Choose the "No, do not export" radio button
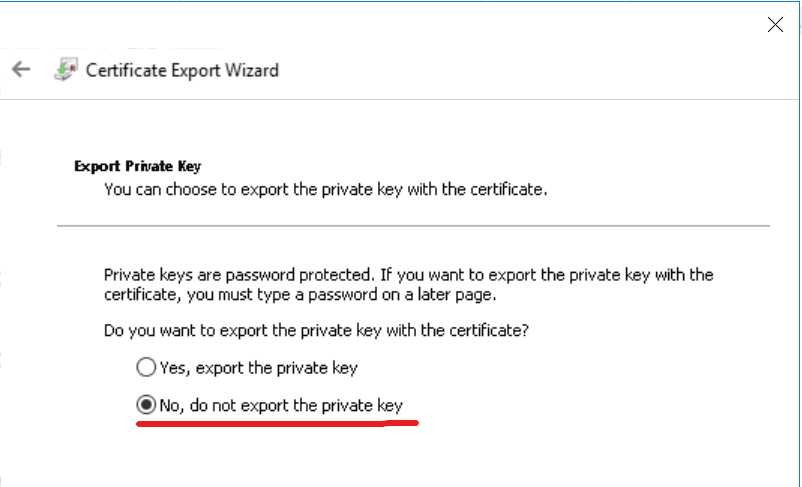Screen dimensions: 802x487 pyautogui.click(x=146, y=405)
